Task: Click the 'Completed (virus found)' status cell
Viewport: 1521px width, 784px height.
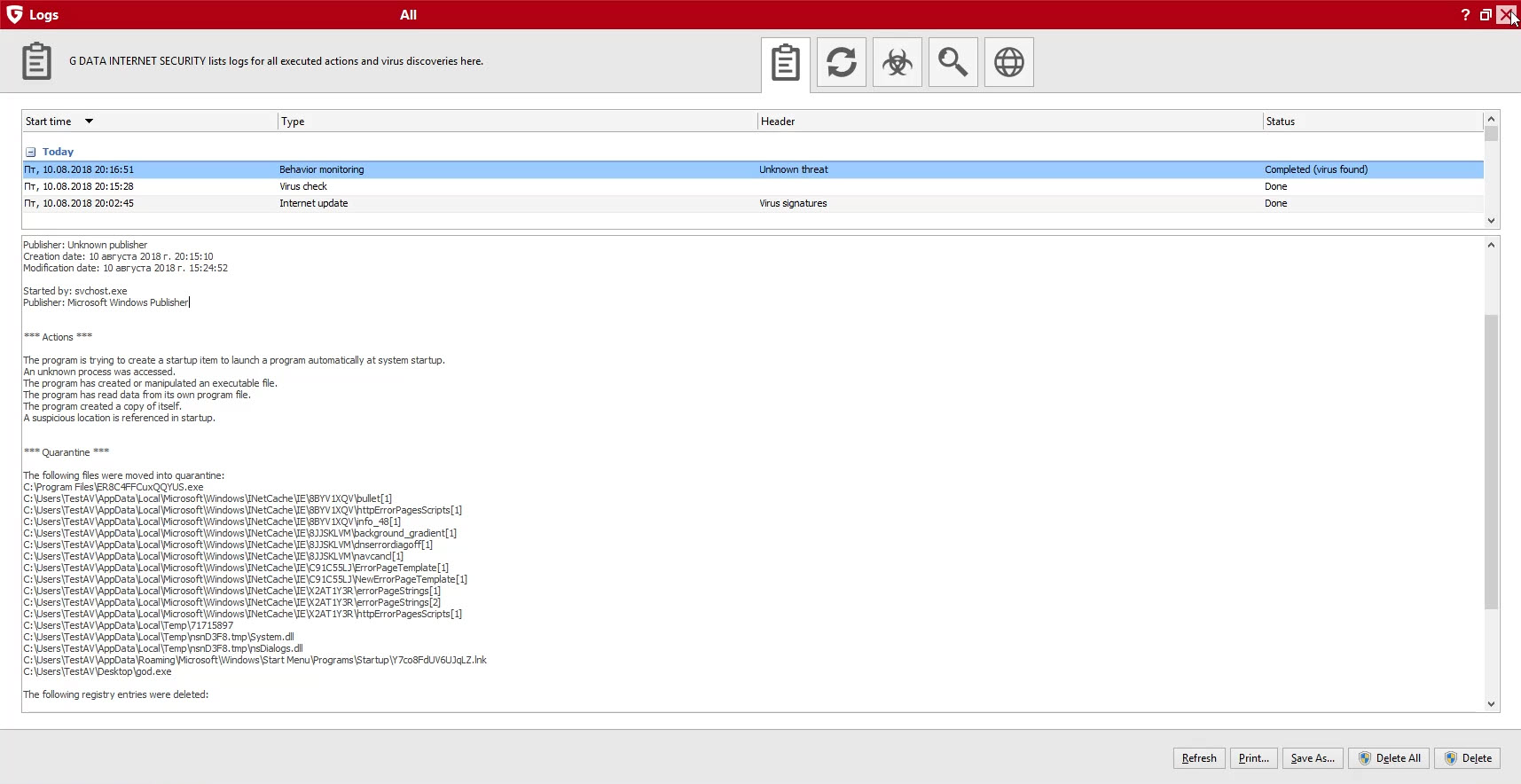Action: click(x=1316, y=169)
